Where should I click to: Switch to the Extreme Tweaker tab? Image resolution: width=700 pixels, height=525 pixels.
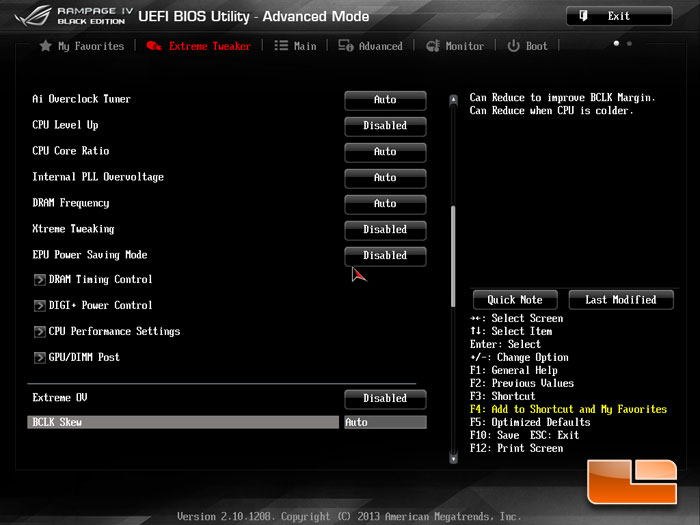click(199, 46)
